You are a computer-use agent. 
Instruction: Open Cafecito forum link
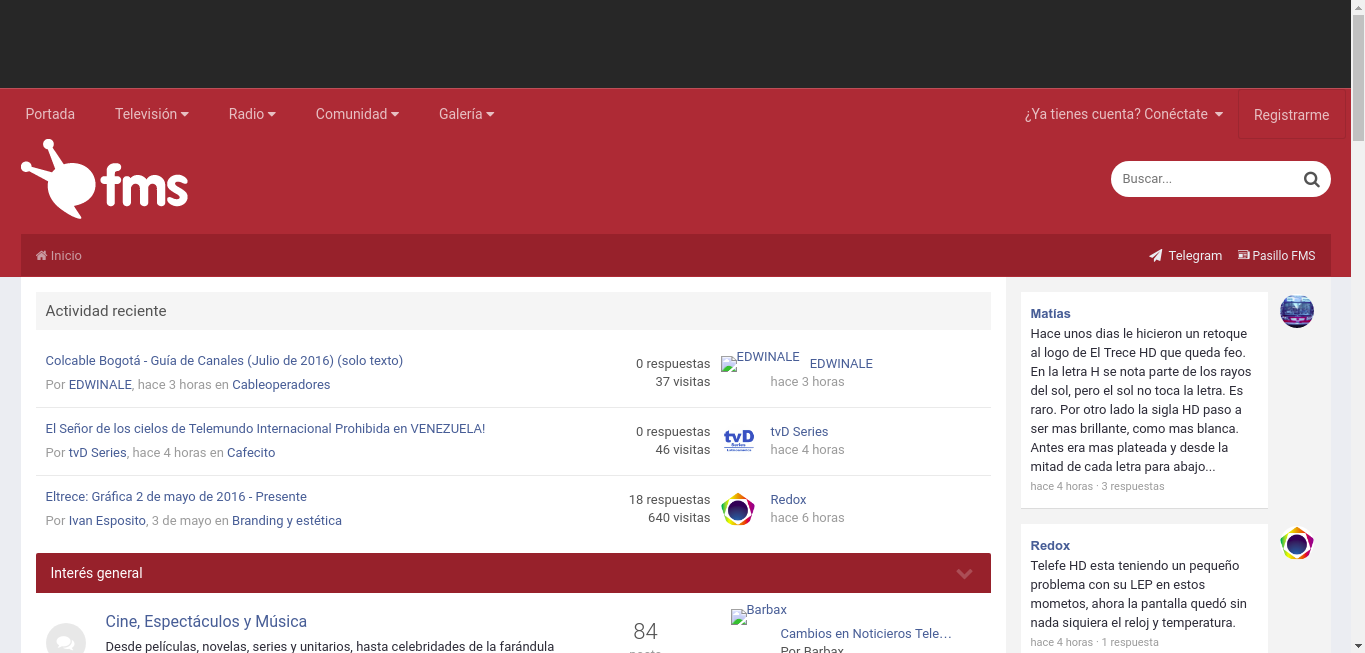tap(251, 453)
